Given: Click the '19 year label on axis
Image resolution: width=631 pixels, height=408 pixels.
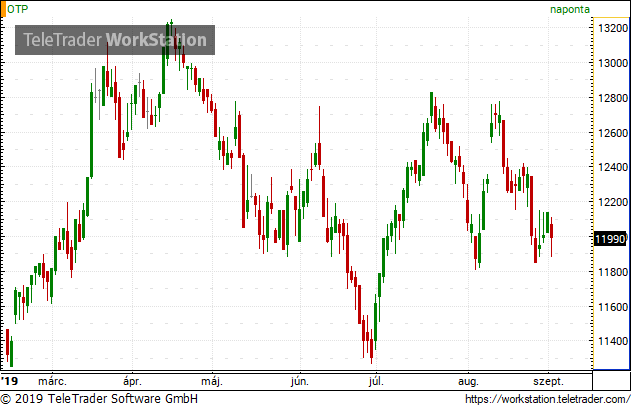Looking at the screenshot, I should (10, 381).
